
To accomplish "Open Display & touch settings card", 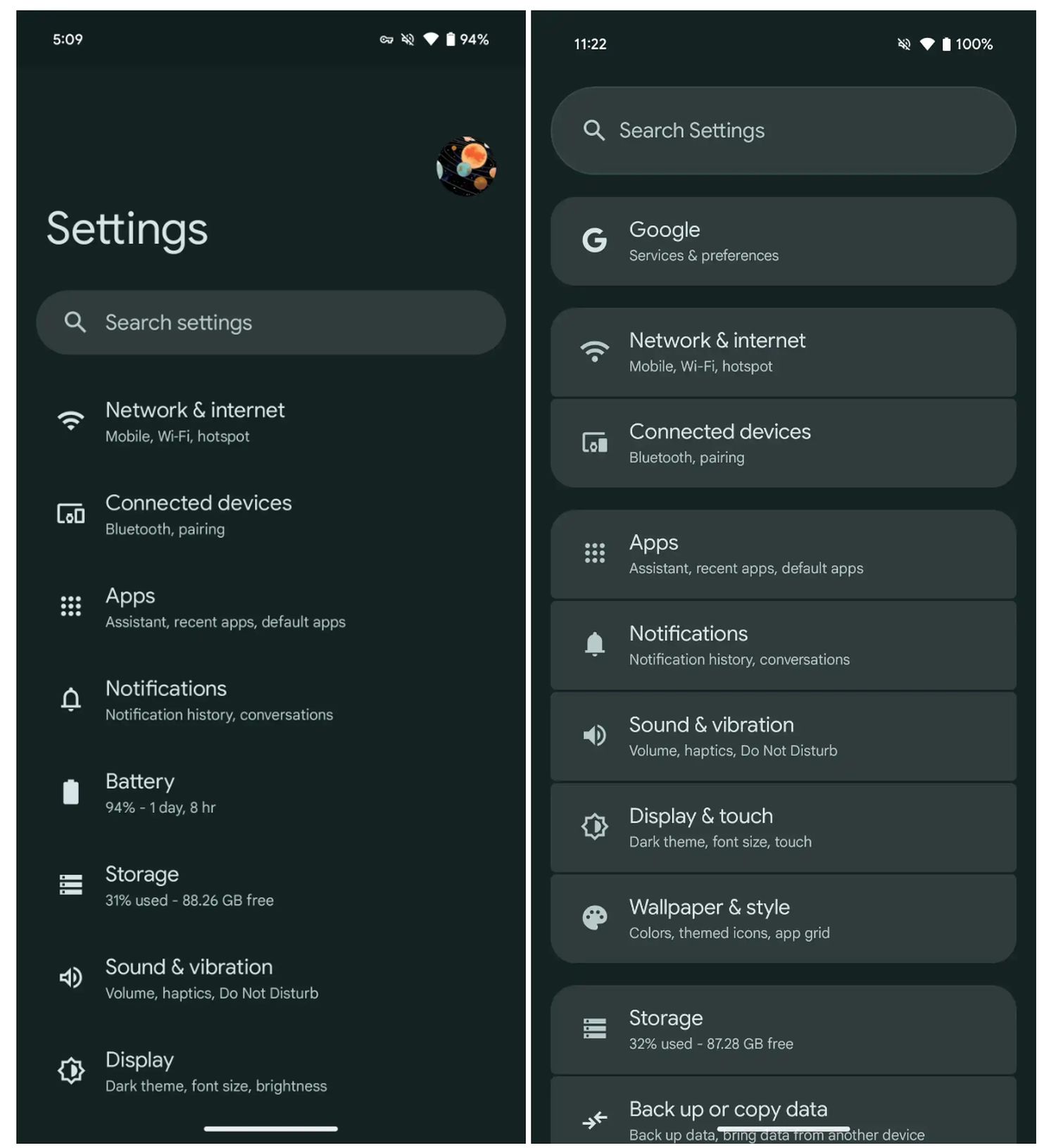I will point(783,828).
